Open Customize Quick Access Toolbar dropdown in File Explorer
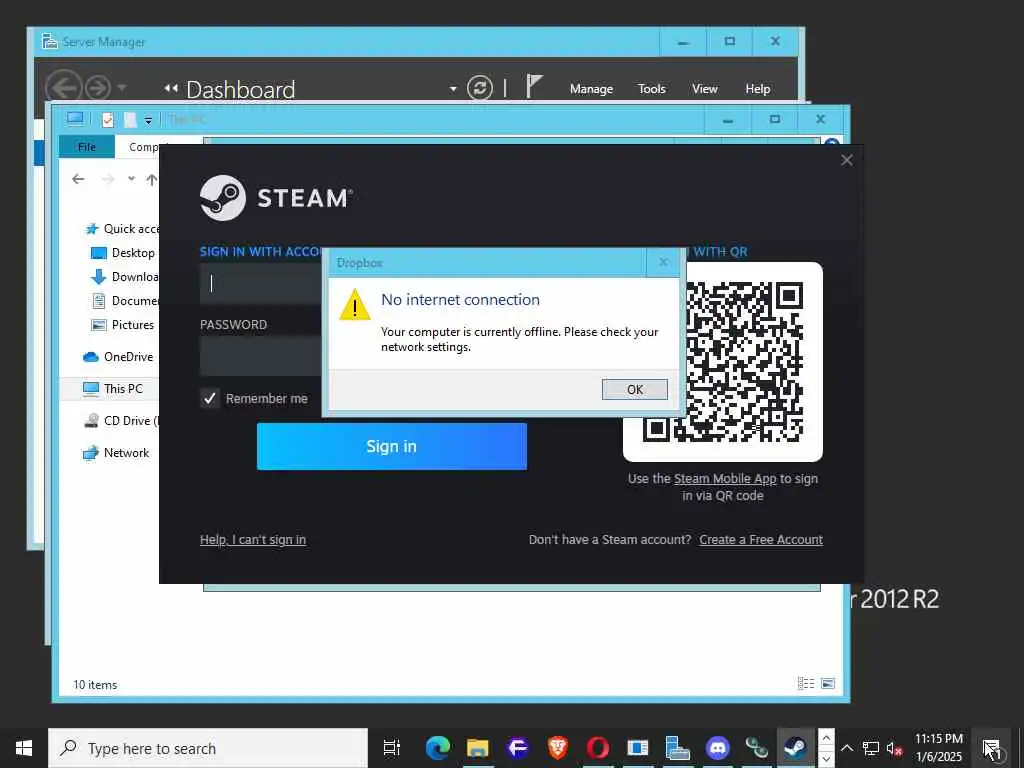1024x768 pixels. point(148,120)
